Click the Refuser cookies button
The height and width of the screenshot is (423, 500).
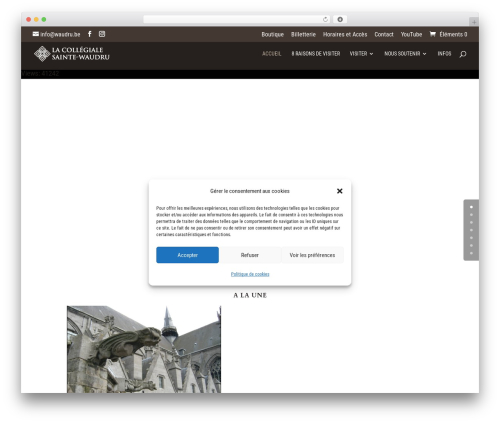(x=250, y=255)
